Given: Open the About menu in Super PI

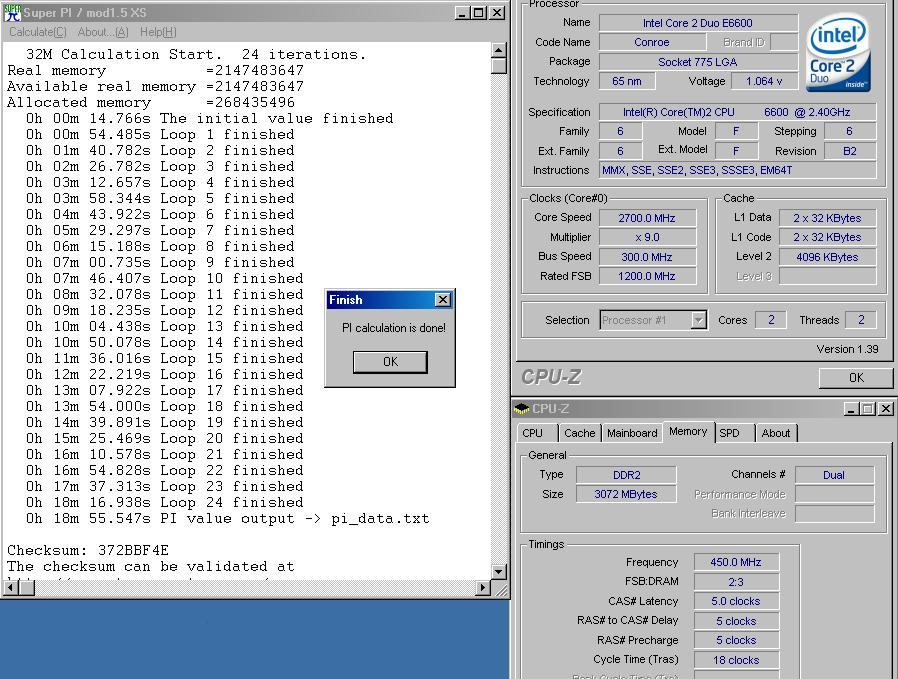Looking at the screenshot, I should pyautogui.click(x=103, y=32).
